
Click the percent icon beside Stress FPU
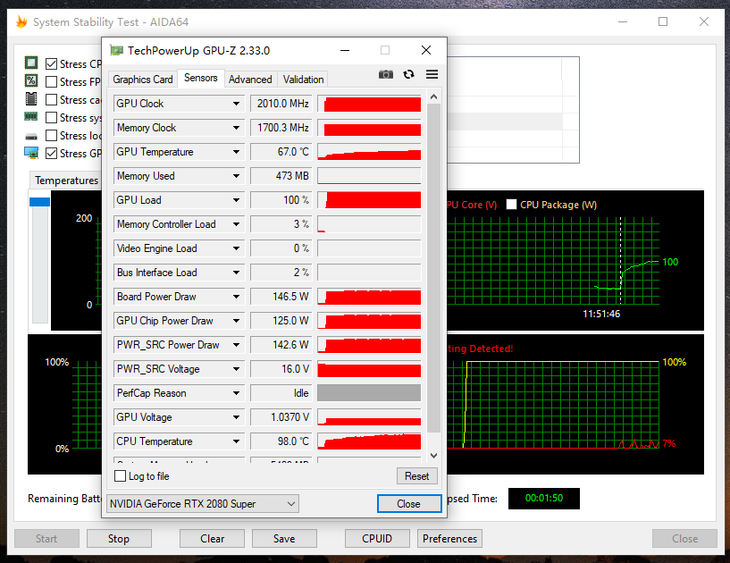click(x=32, y=81)
